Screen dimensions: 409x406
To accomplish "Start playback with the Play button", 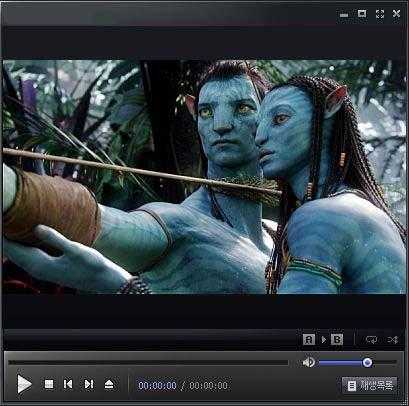I will pyautogui.click(x=24, y=384).
